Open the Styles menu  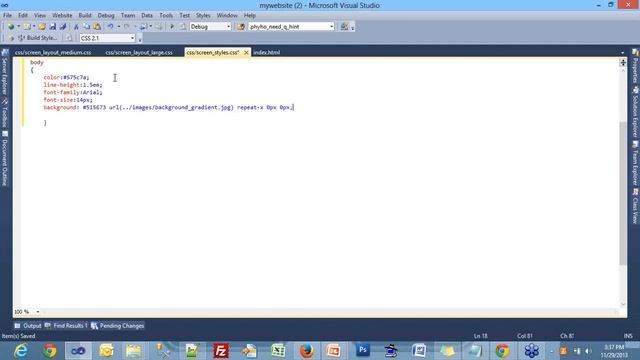click(x=203, y=16)
